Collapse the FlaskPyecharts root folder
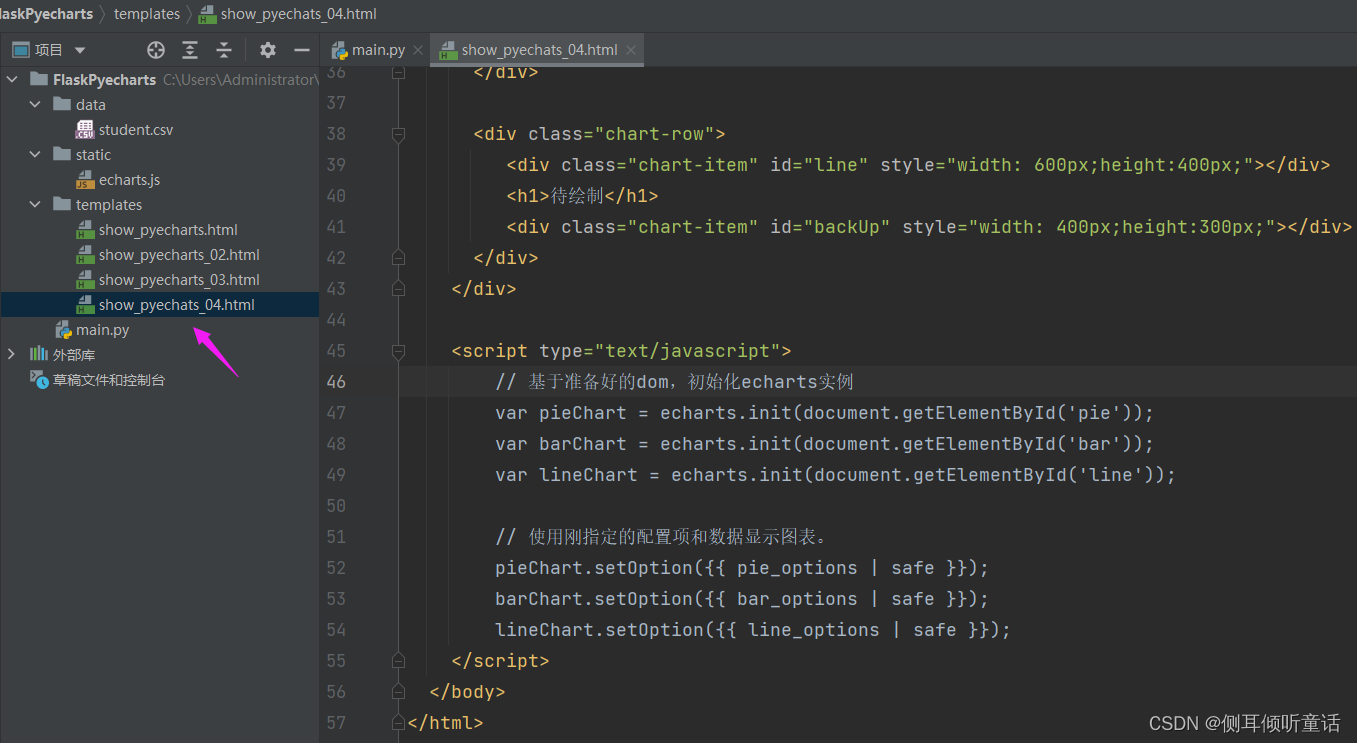 click(12, 79)
